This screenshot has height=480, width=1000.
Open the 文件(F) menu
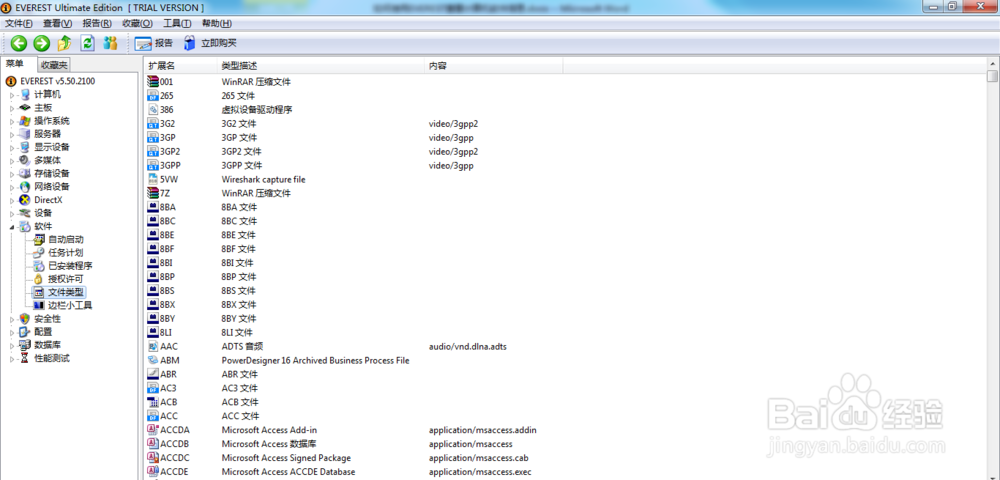point(18,24)
